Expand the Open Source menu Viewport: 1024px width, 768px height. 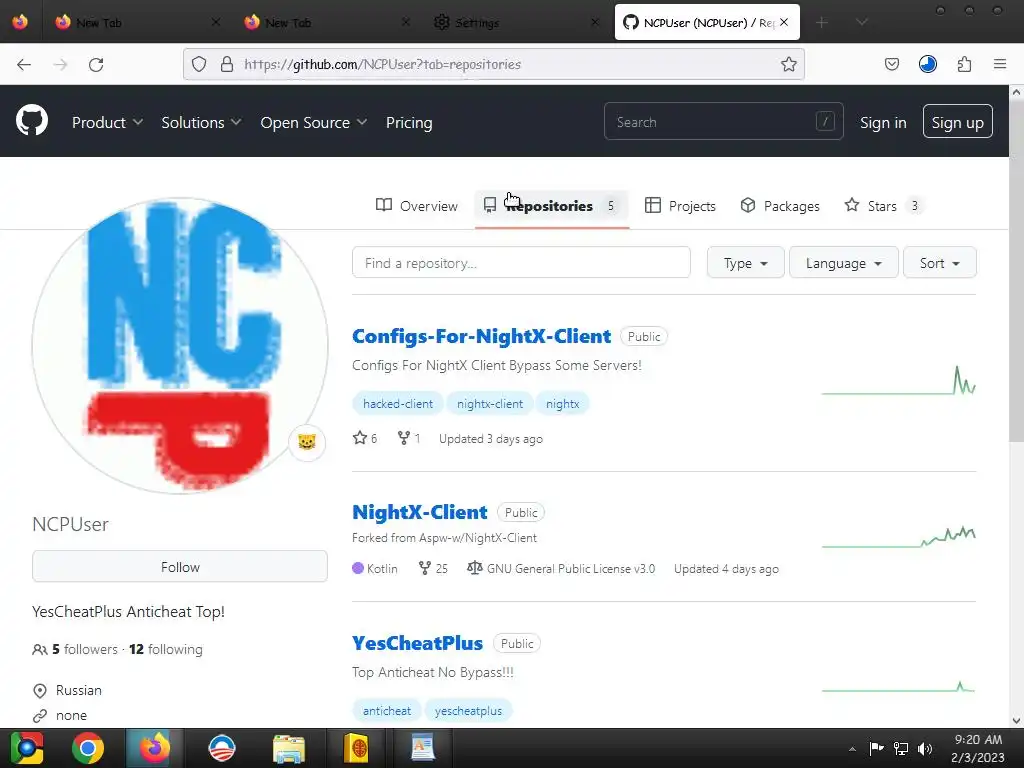coord(313,122)
